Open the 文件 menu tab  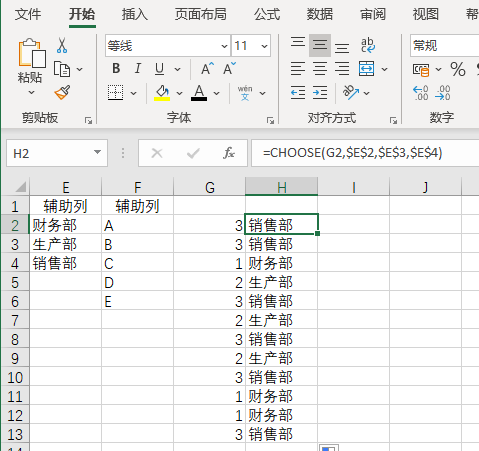tap(28, 14)
